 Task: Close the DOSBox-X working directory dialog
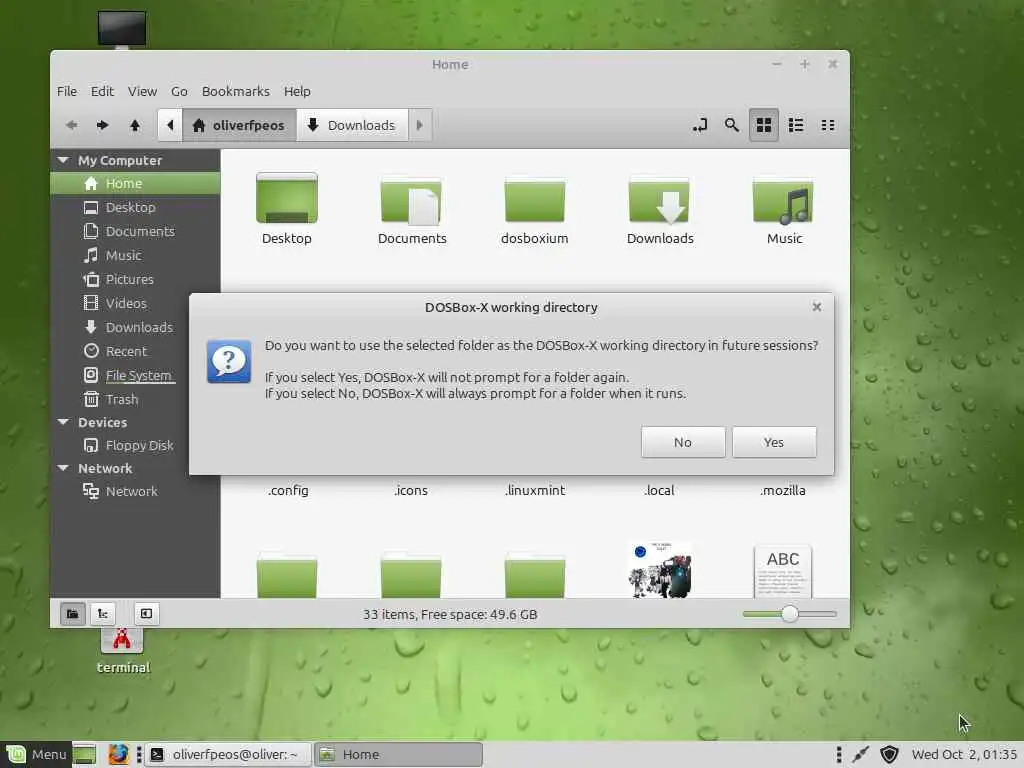click(816, 307)
